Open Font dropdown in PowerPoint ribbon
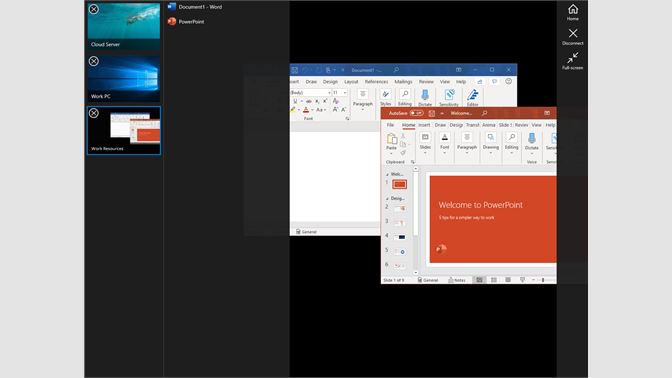672x378 pixels. coord(445,143)
